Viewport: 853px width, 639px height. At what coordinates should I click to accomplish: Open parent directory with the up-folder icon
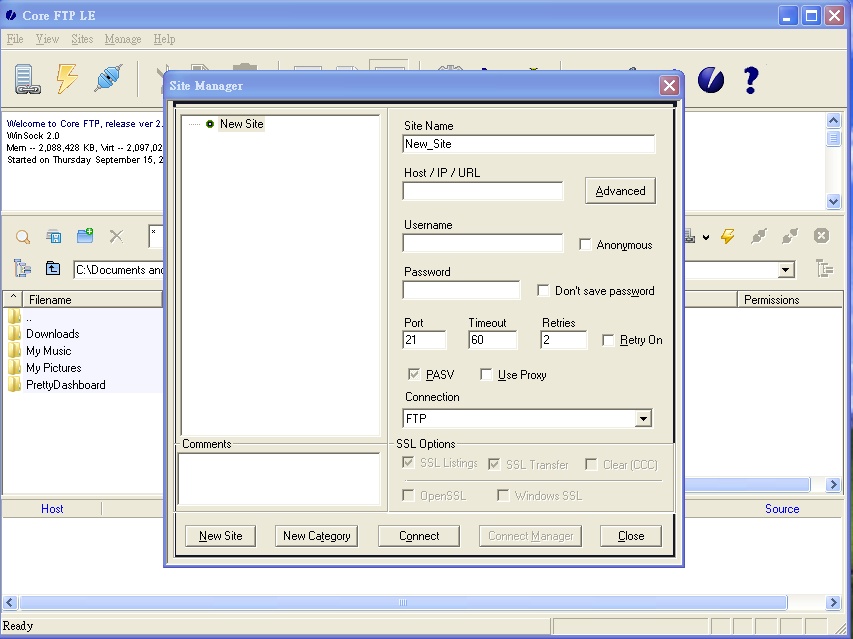pyautogui.click(x=51, y=268)
